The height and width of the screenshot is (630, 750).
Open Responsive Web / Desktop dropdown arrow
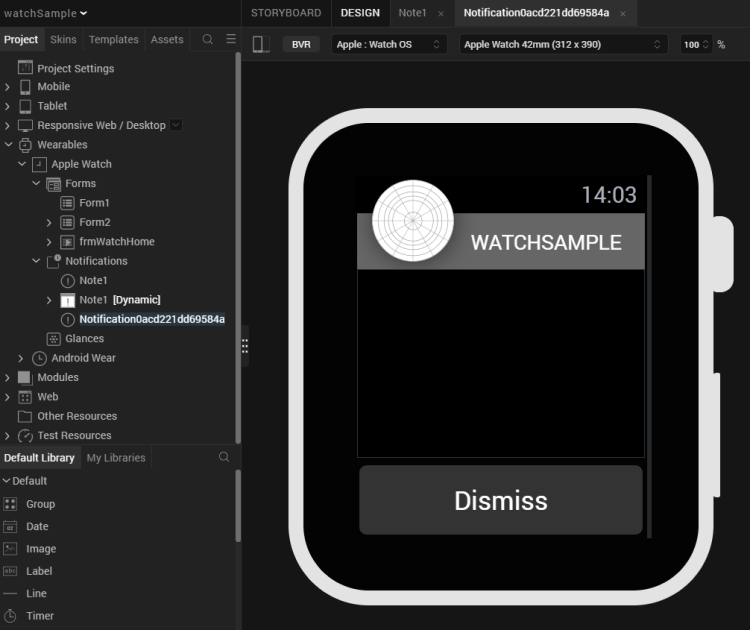(176, 125)
